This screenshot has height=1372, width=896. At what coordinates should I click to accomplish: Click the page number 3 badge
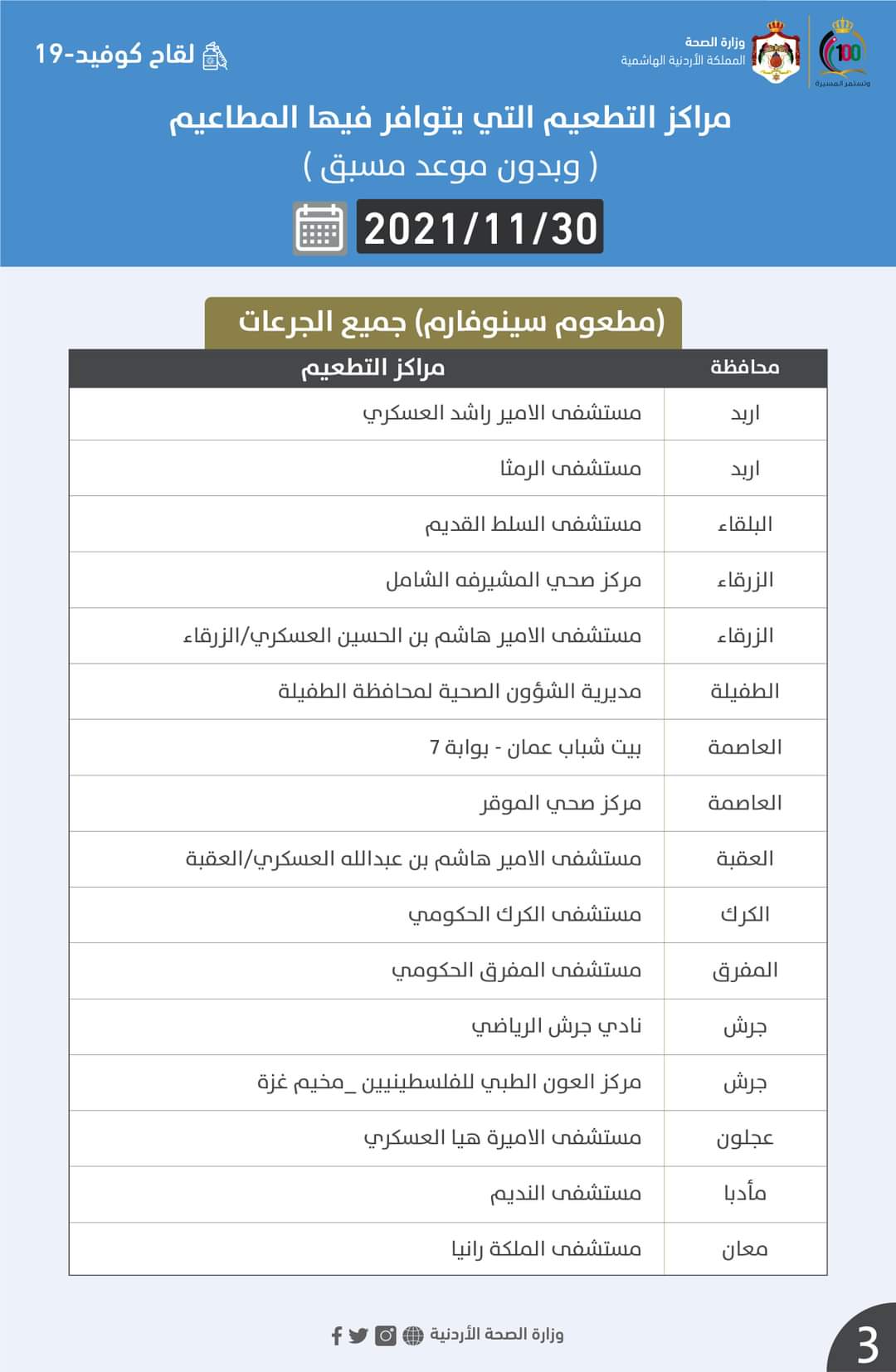coord(867,1344)
